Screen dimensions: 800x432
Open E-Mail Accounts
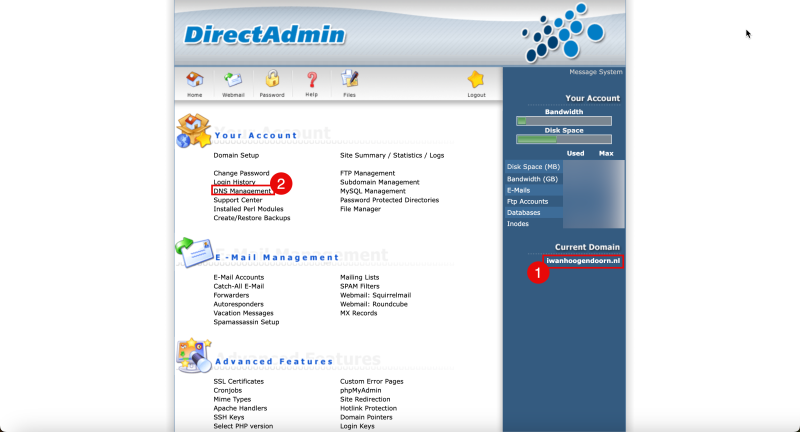239,277
